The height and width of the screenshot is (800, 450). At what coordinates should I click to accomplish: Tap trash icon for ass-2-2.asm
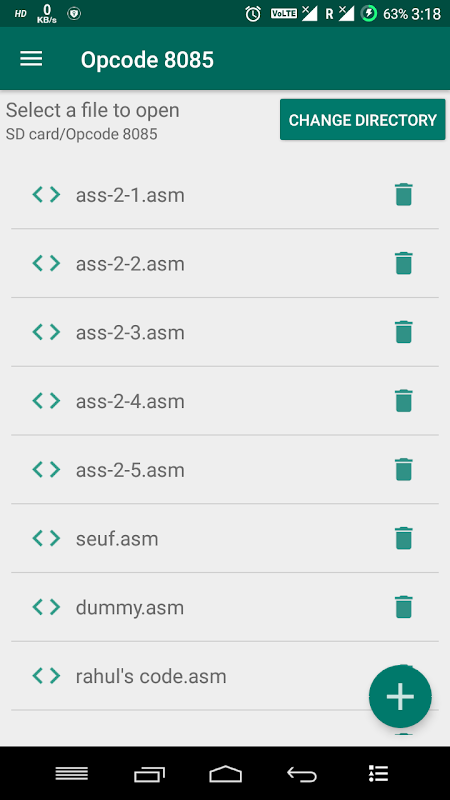pos(403,263)
